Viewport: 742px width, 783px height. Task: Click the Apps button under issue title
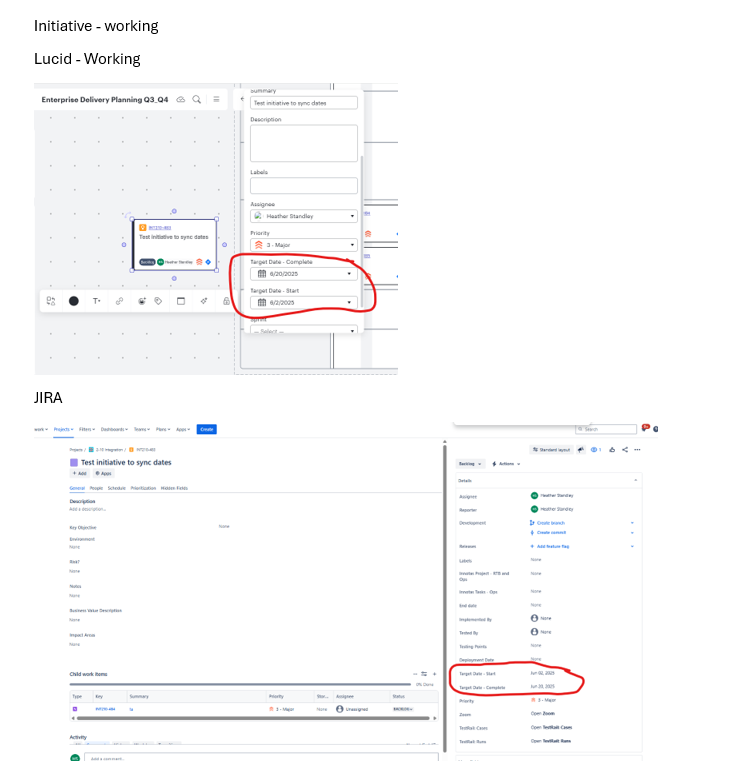tap(103, 473)
